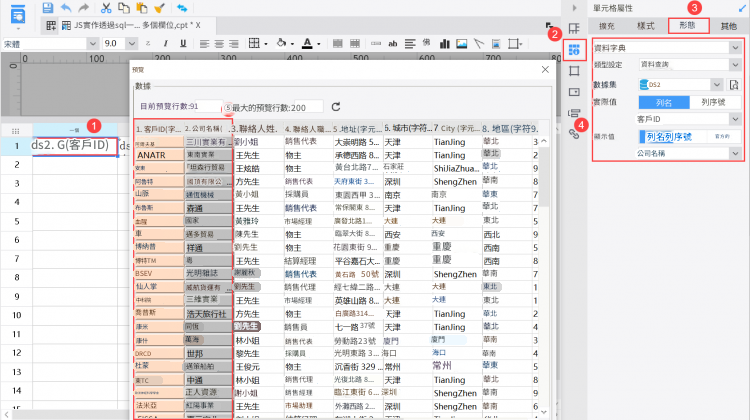Open the 客戶ID column dropdown
This screenshot has width=750, height=420.
pos(735,119)
